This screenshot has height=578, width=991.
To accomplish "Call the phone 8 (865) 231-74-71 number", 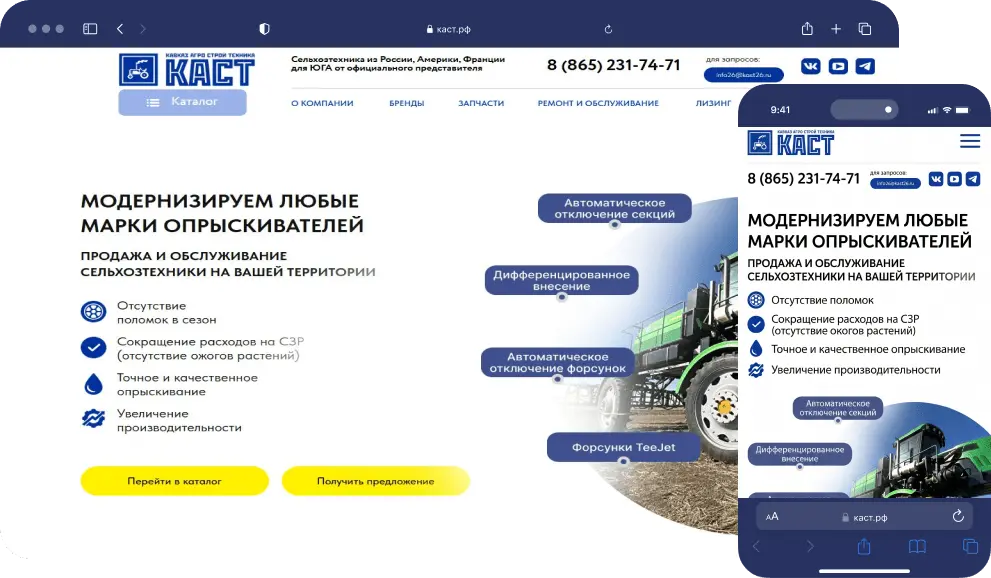I will pos(803,179).
